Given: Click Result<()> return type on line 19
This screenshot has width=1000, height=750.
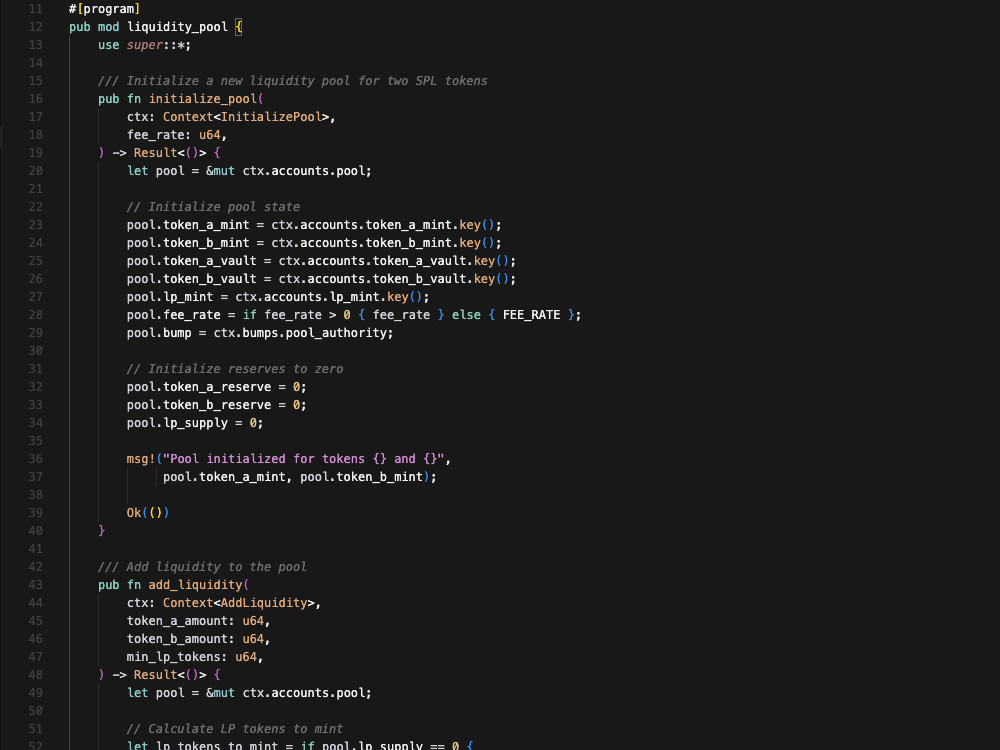Looking at the screenshot, I should click(170, 153).
